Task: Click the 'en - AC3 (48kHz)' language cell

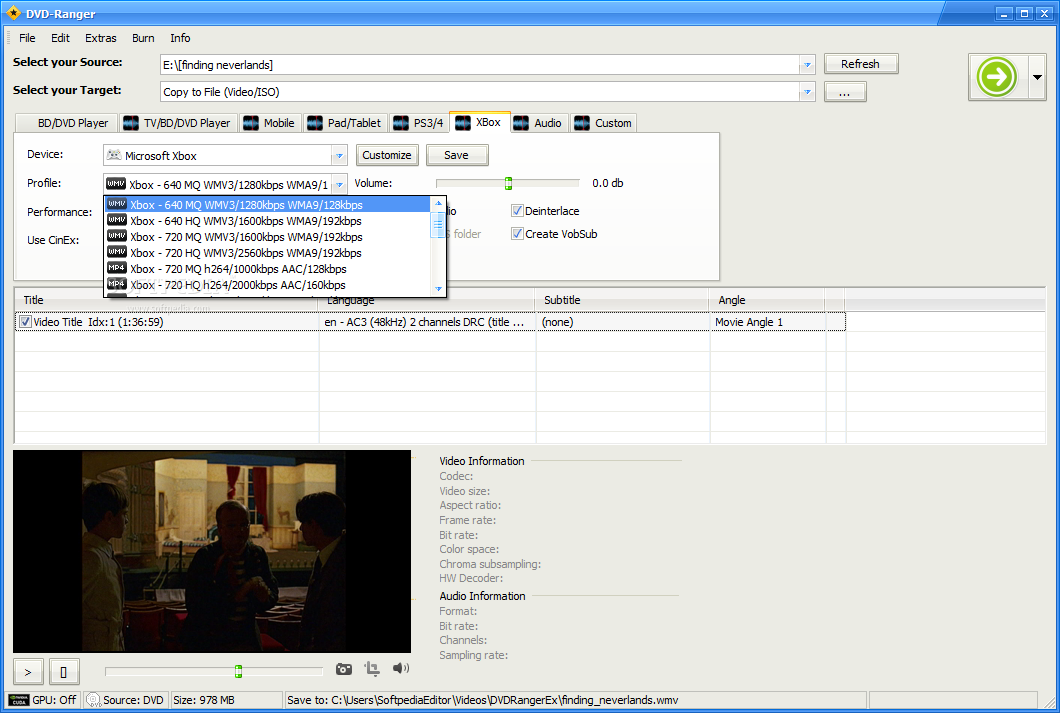Action: pos(427,322)
